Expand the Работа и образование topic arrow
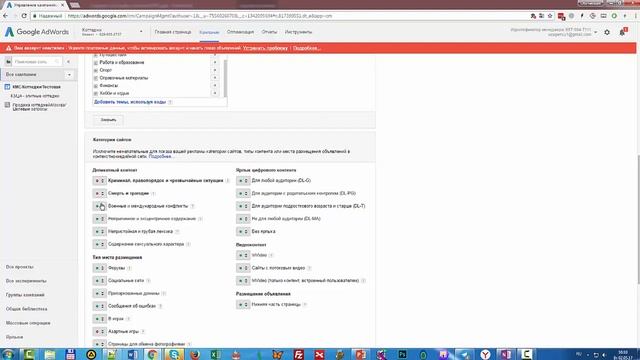 (215, 62)
